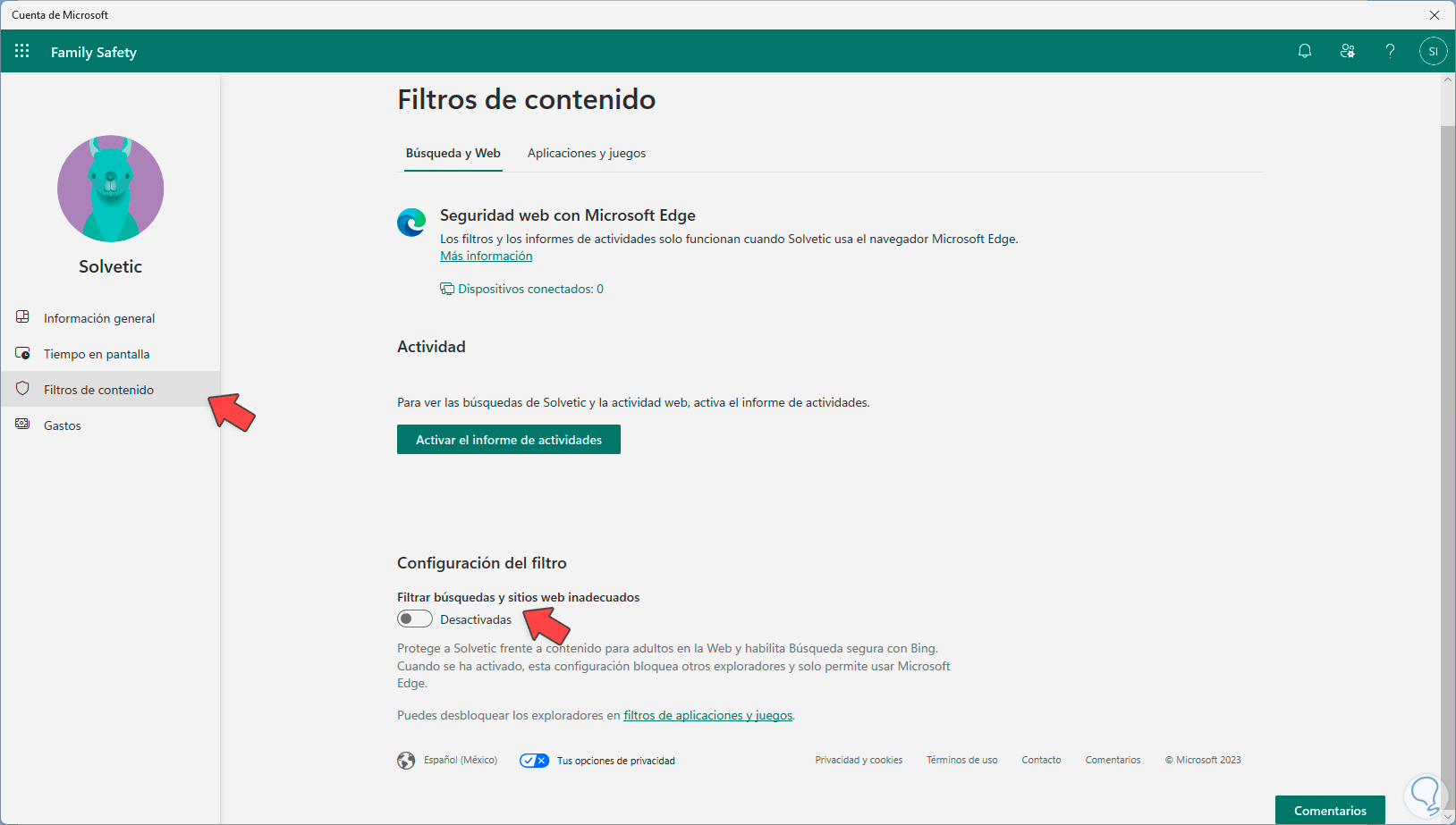Screen dimensions: 1456x825
Task: Click the Seguridad web con Microsoft Edge heading
Action: click(568, 215)
